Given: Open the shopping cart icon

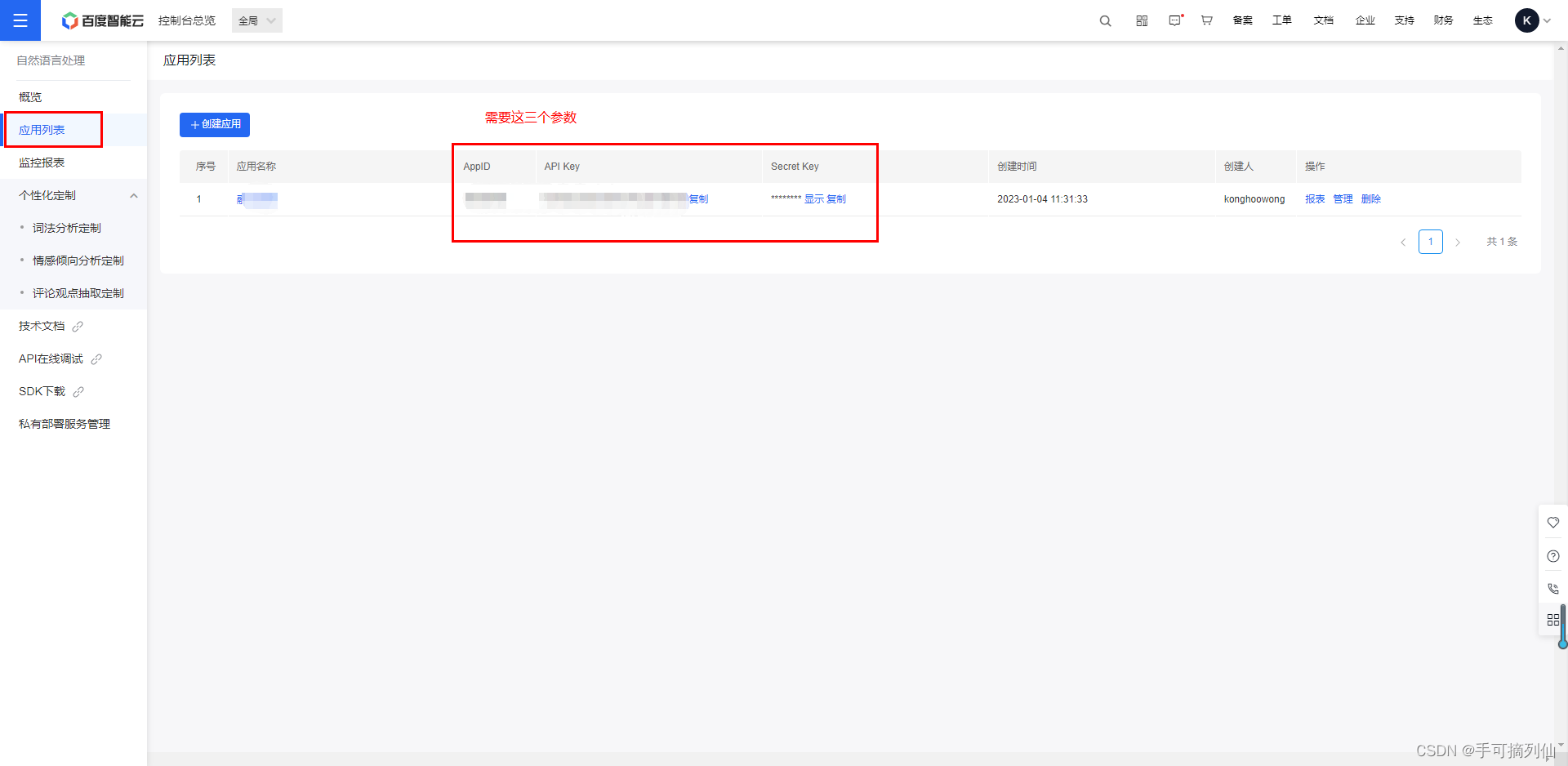Looking at the screenshot, I should (1206, 20).
